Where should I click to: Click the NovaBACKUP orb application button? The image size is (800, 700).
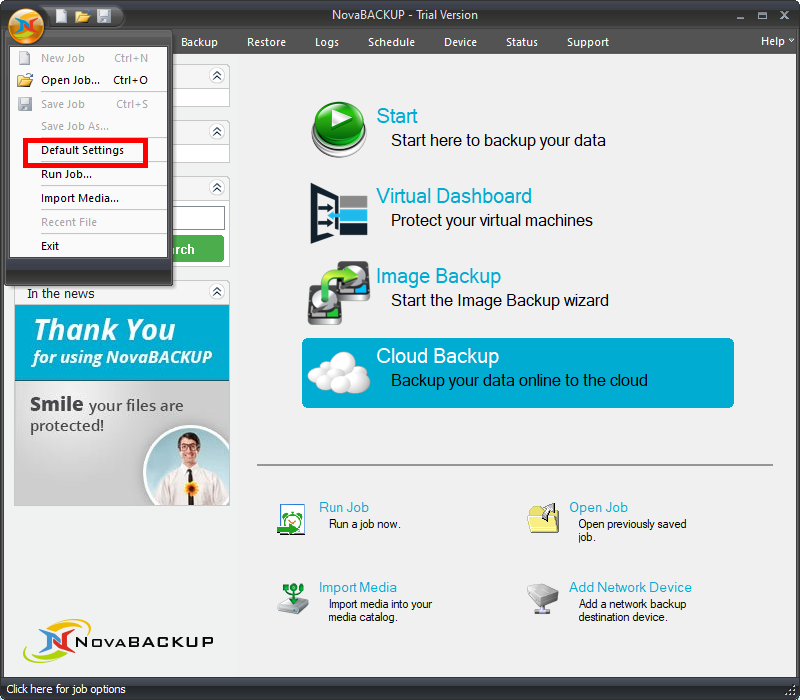click(27, 23)
